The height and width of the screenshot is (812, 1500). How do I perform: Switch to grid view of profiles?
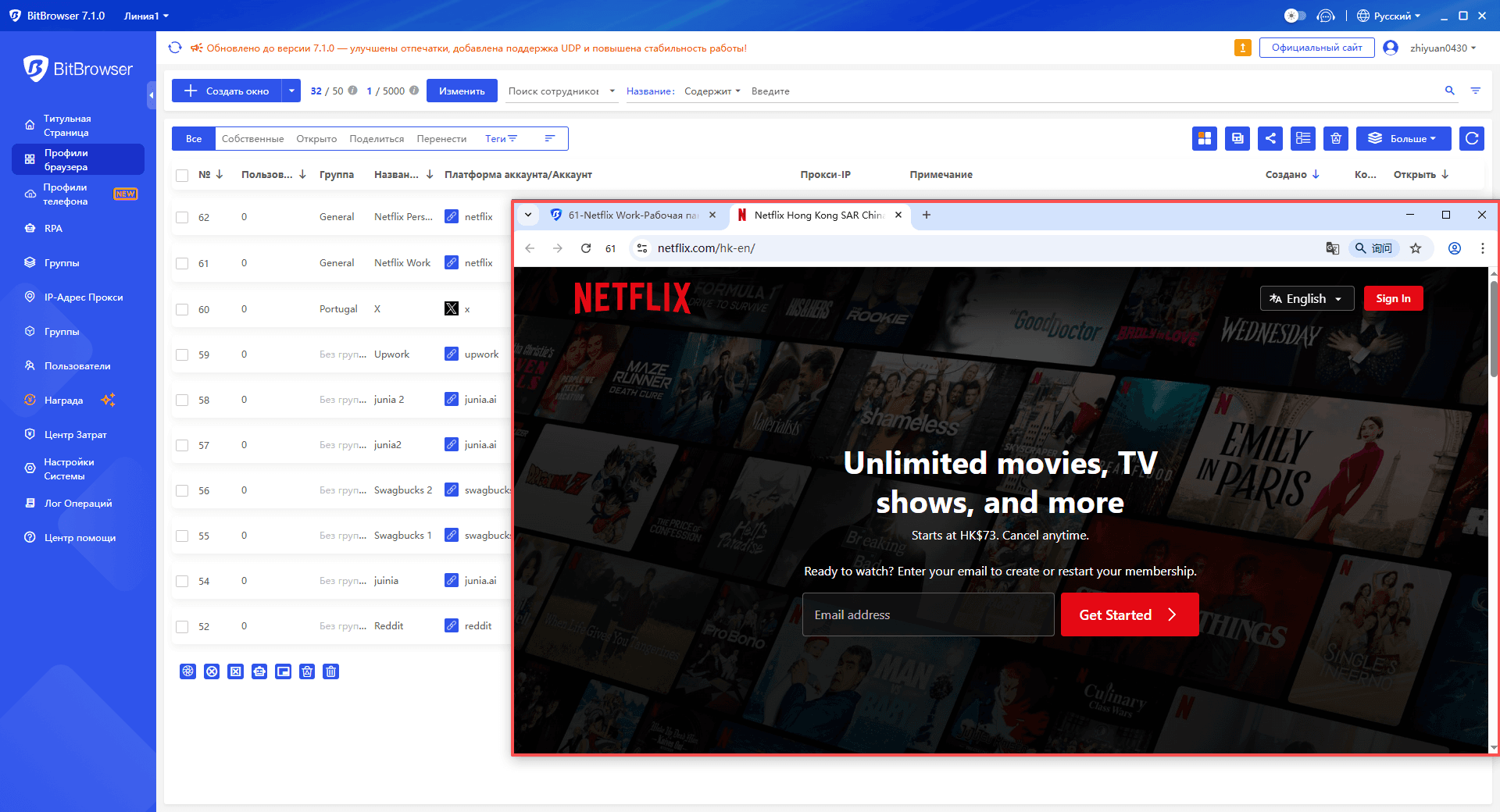[1205, 138]
